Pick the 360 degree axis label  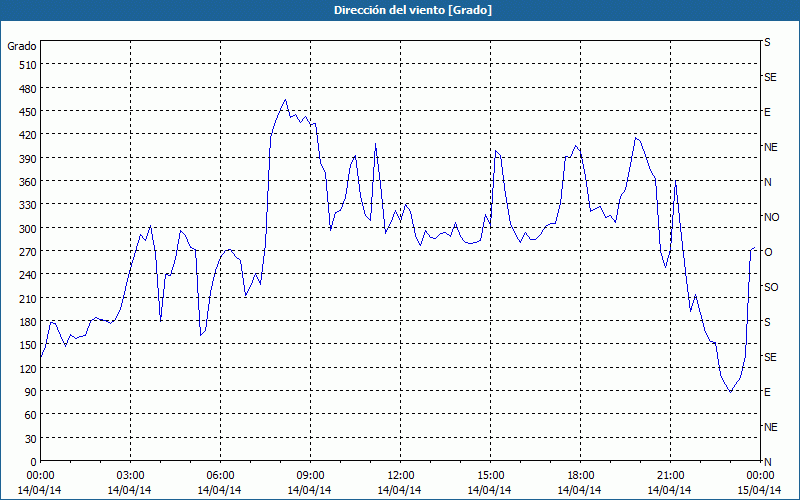(28, 182)
